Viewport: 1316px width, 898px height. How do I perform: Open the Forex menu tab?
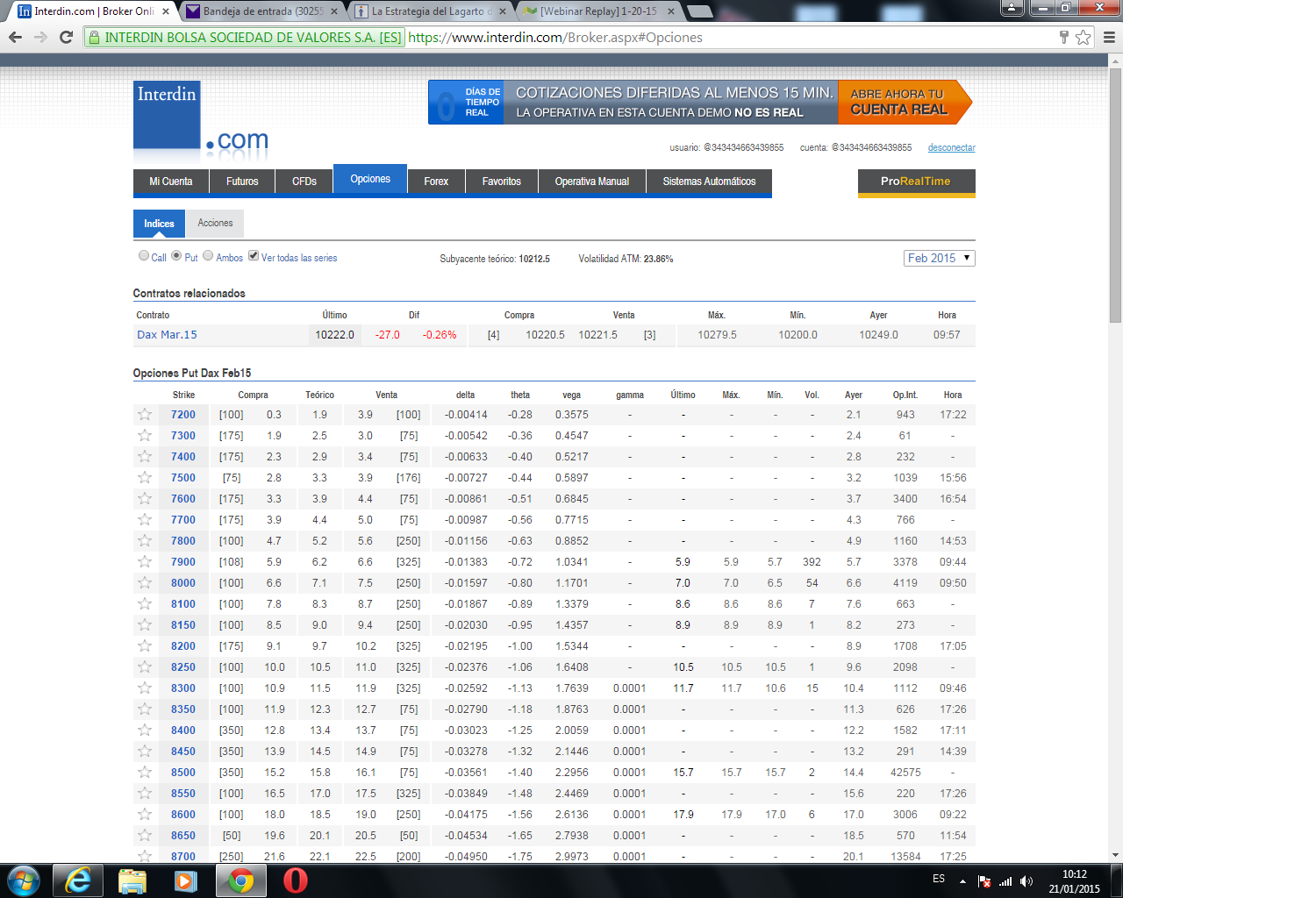[436, 182]
